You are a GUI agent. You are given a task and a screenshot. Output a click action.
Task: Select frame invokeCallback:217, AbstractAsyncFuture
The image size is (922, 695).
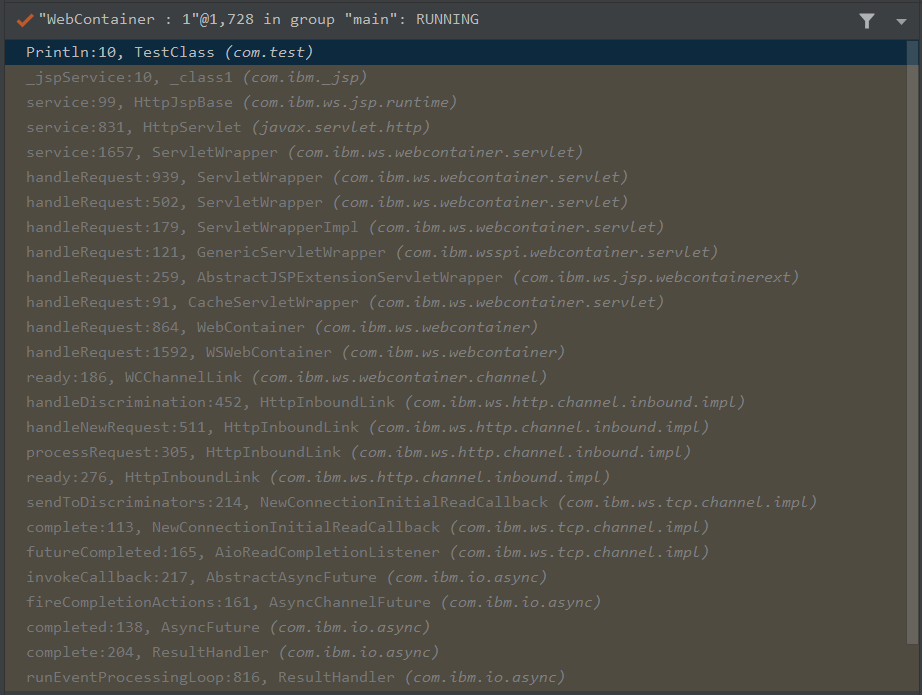pos(456,577)
